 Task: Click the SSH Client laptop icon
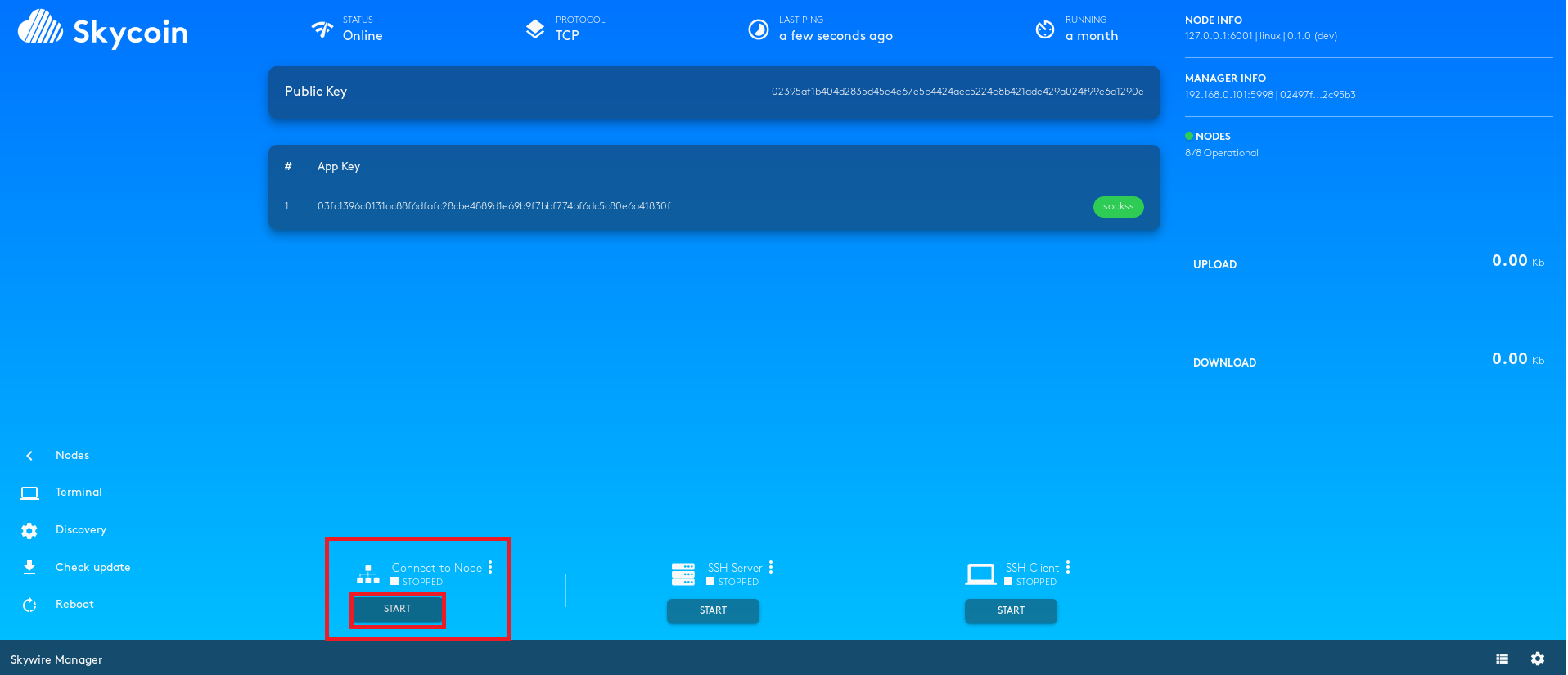click(x=980, y=574)
